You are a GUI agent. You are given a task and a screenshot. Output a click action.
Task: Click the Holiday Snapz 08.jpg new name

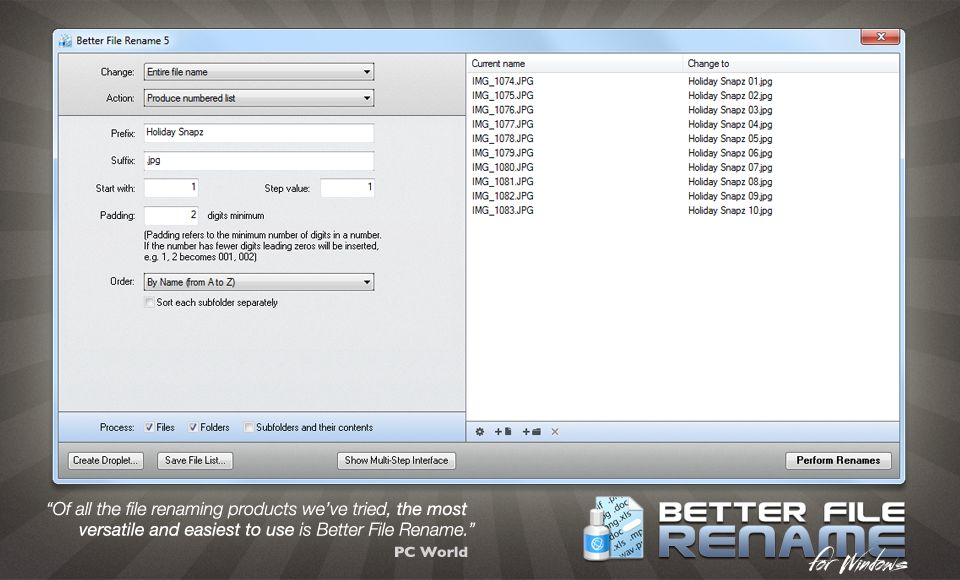pyautogui.click(x=730, y=182)
